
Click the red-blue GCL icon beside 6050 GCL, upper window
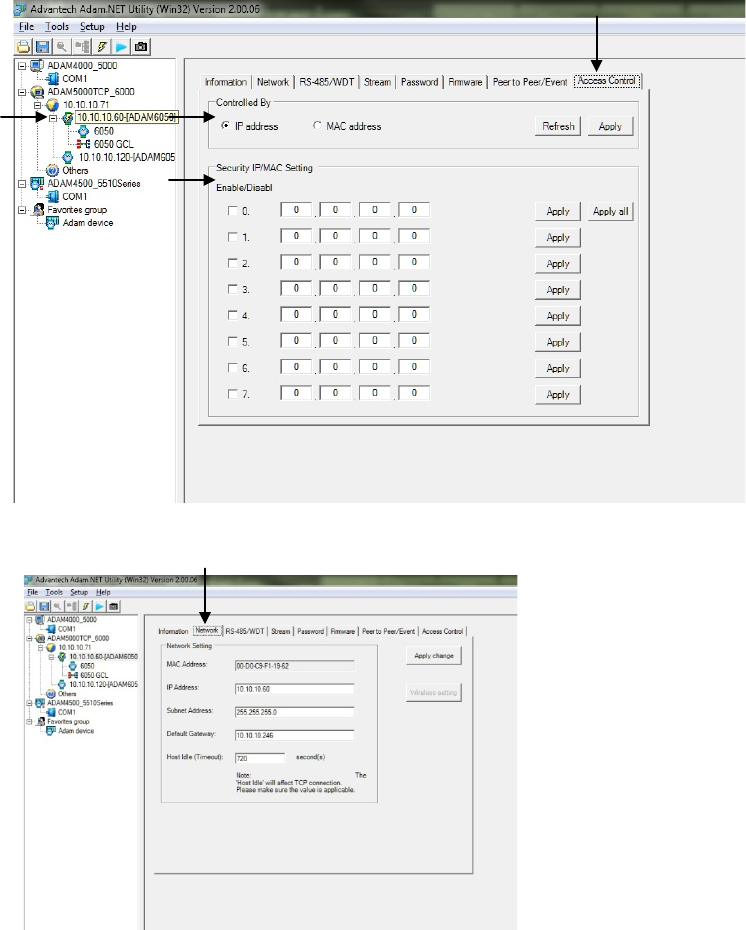click(83, 144)
